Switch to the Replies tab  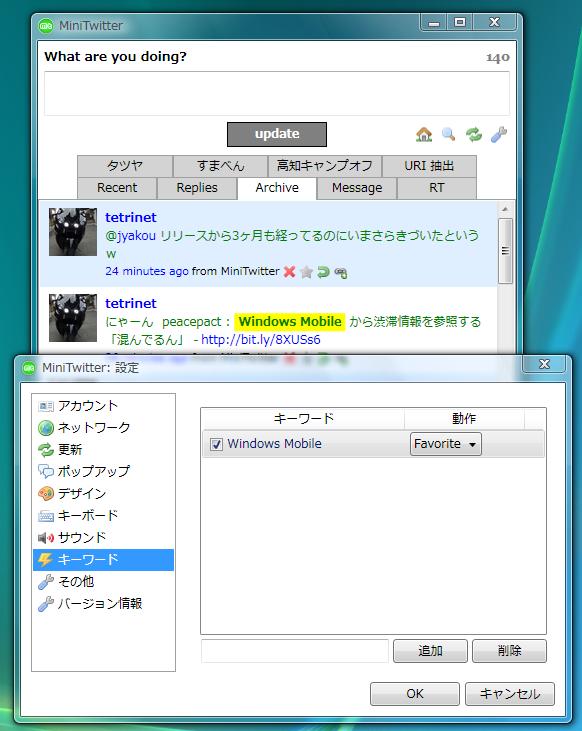(x=197, y=188)
